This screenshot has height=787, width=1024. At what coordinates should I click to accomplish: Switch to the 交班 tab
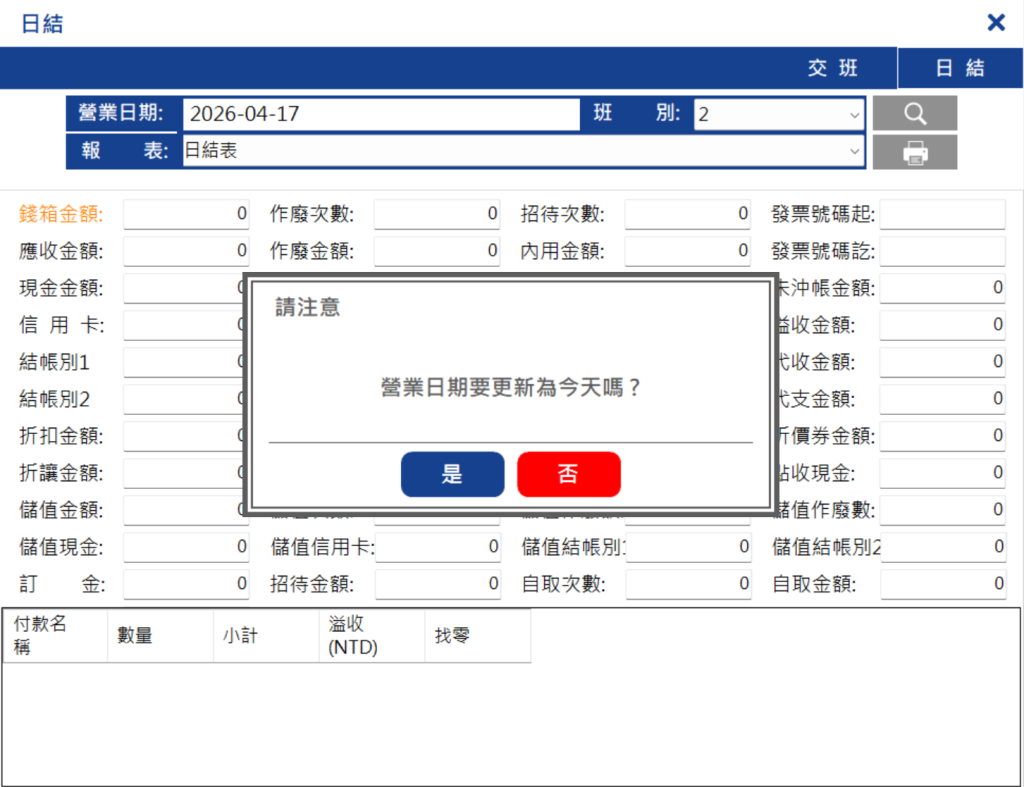click(833, 68)
